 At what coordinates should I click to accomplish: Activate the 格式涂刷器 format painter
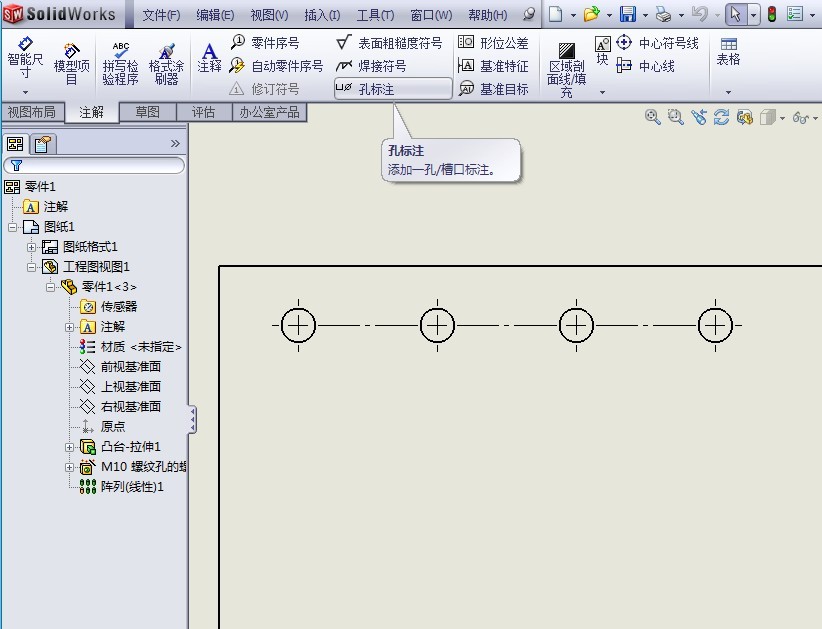(166, 64)
